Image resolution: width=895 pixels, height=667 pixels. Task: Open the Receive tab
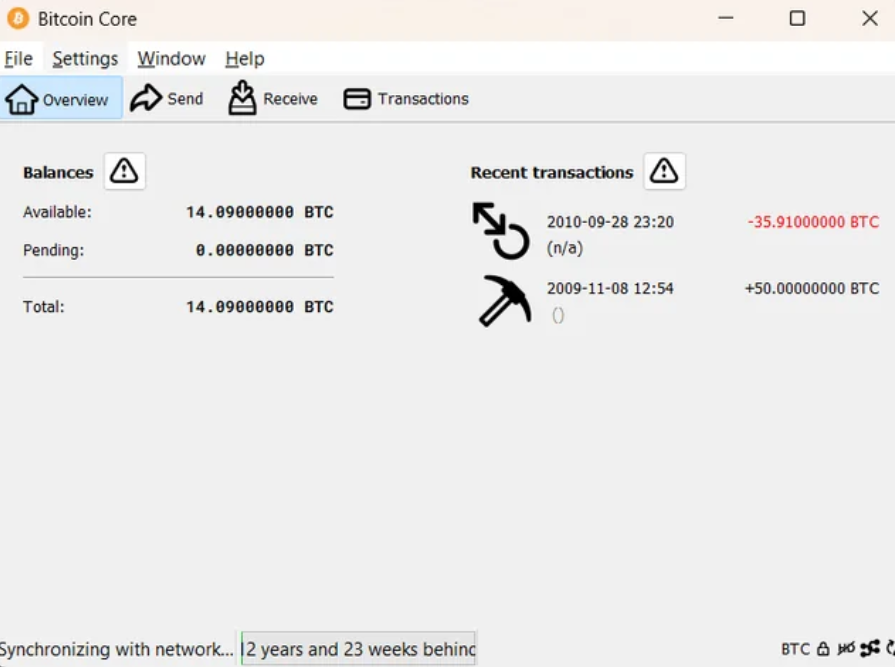273,99
